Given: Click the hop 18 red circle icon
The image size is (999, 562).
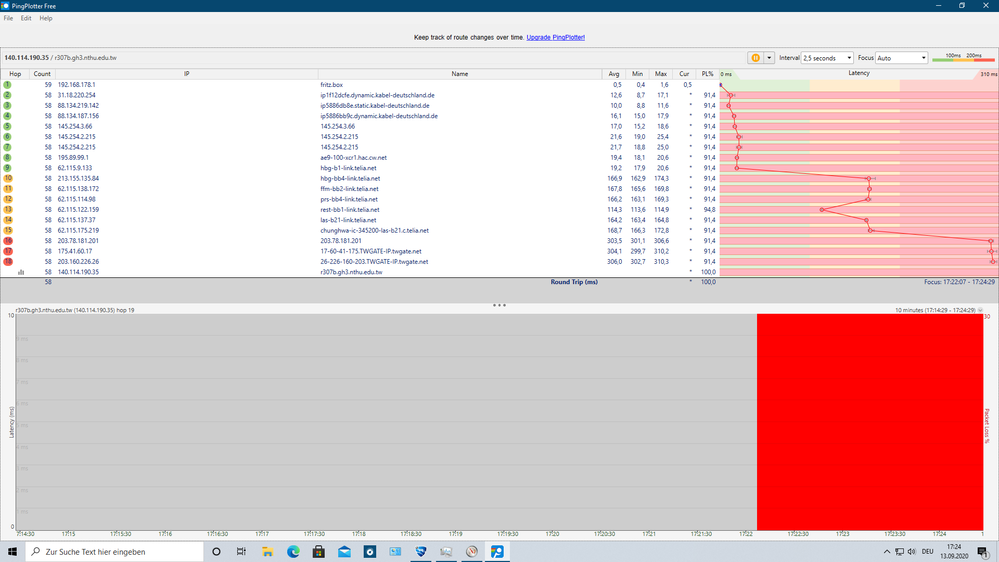Looking at the screenshot, I should click(x=8, y=261).
